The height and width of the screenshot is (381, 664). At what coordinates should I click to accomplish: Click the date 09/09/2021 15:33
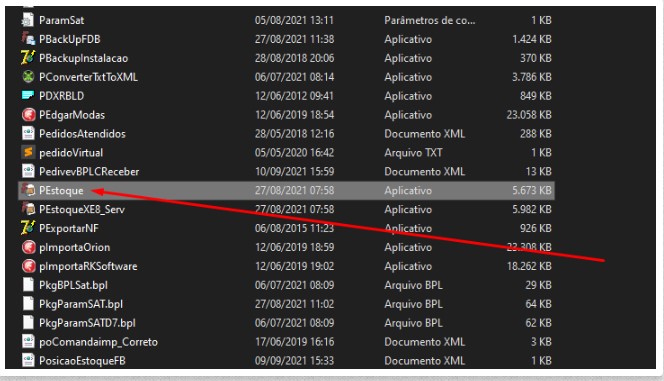(294, 361)
